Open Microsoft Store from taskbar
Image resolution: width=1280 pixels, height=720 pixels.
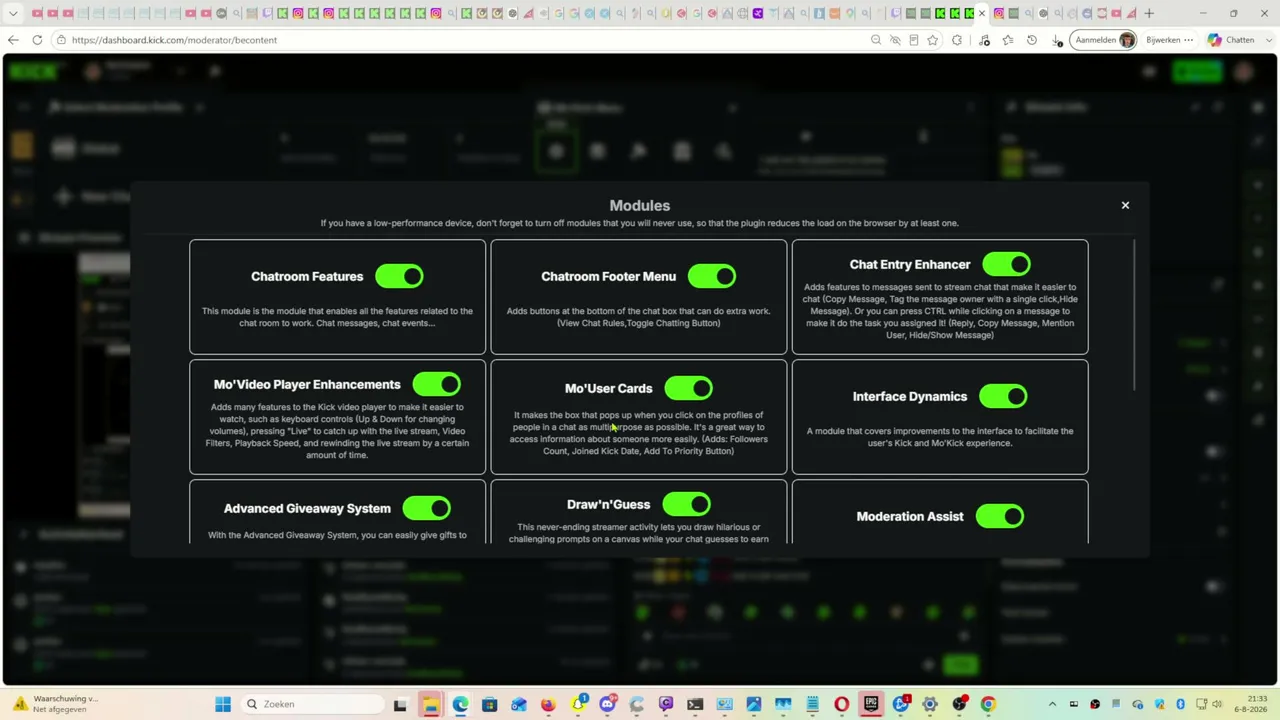489,704
